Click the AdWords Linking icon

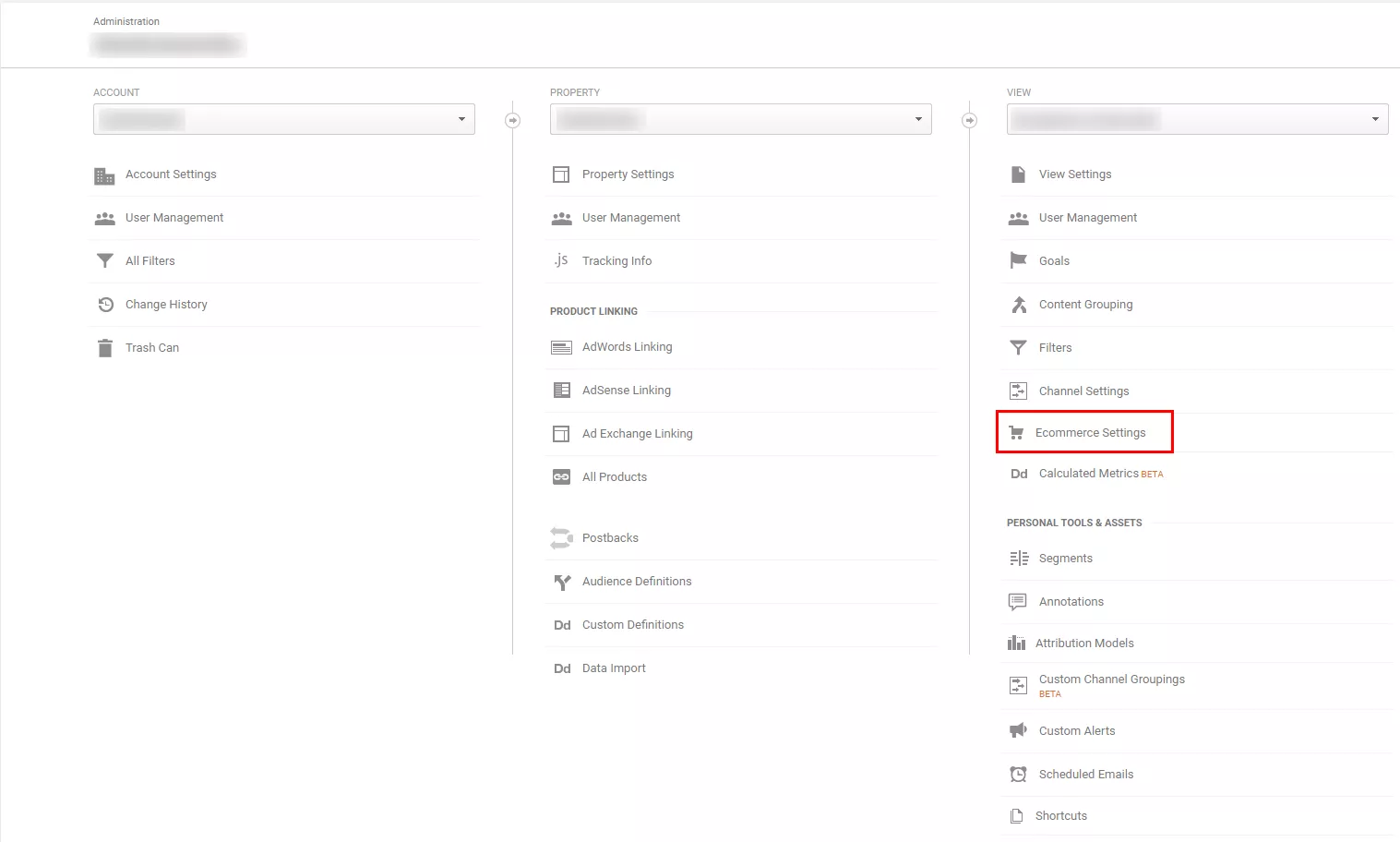point(561,348)
